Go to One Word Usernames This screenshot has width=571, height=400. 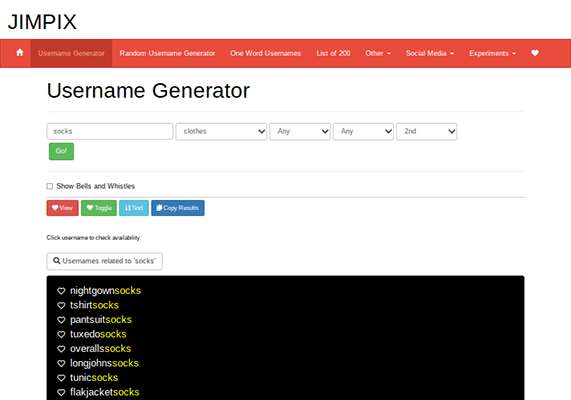tap(265, 53)
